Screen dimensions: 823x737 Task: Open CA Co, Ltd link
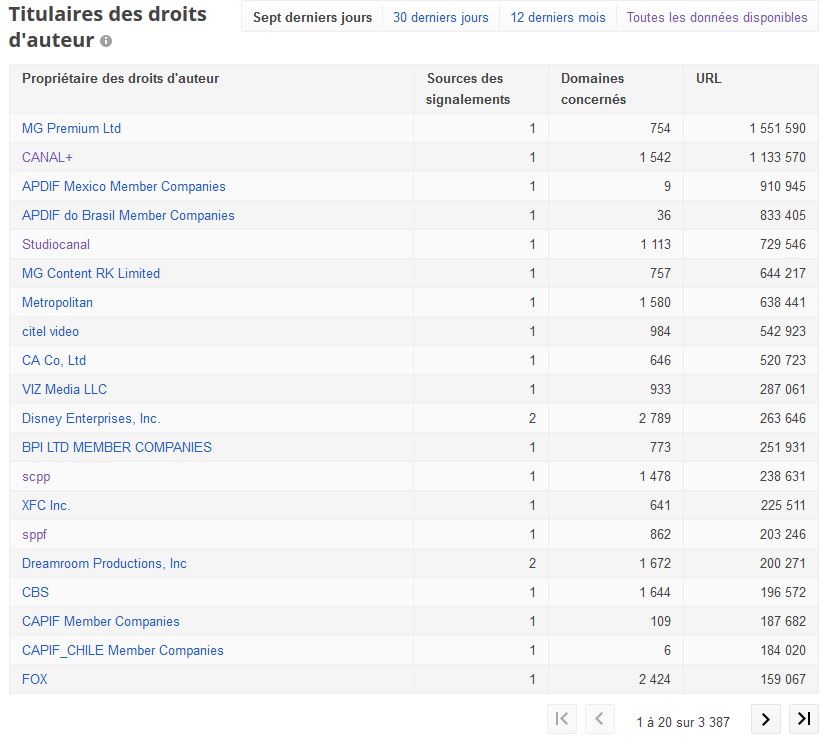pyautogui.click(x=54, y=361)
